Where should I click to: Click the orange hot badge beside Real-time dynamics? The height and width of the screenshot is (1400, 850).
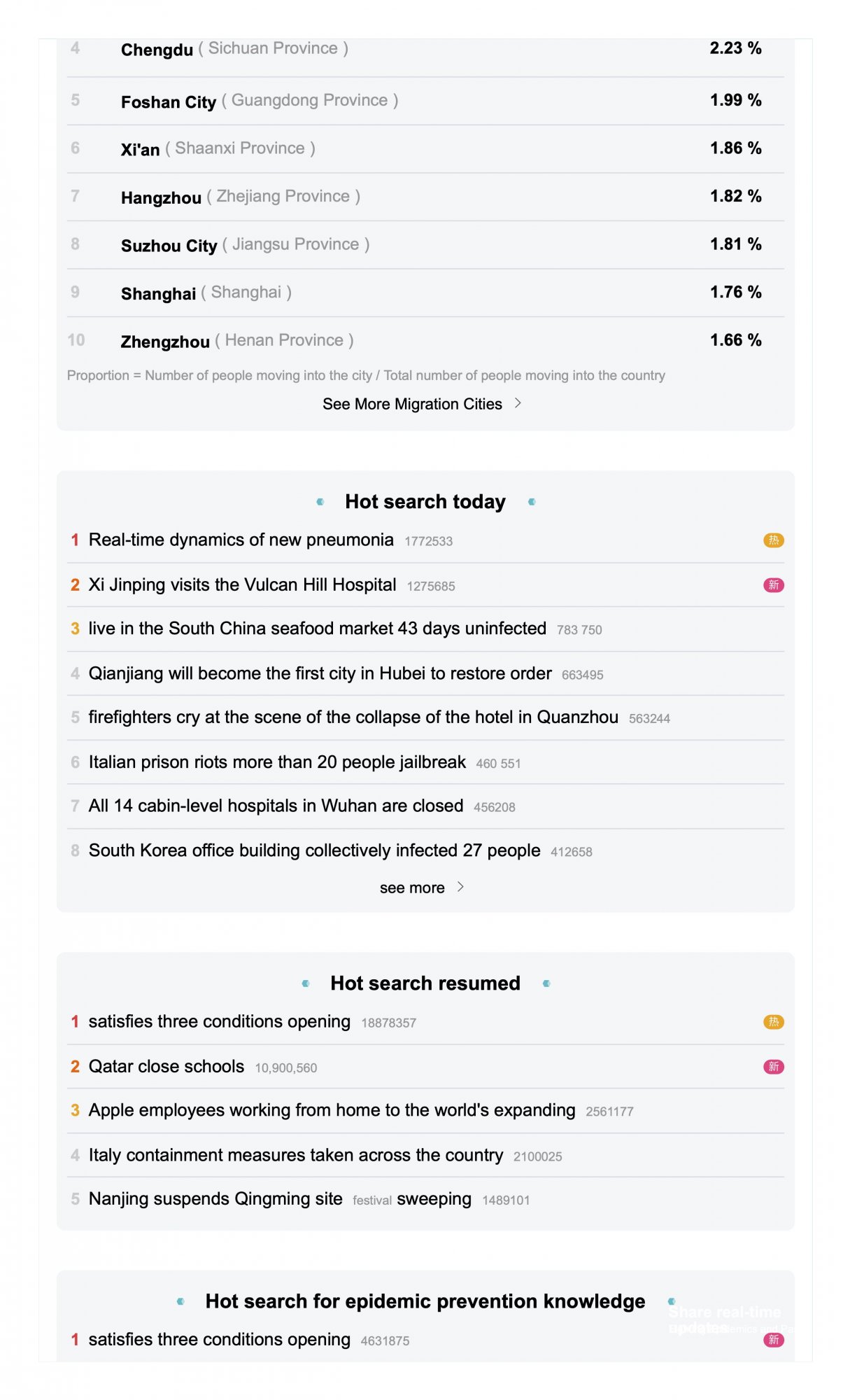[773, 540]
